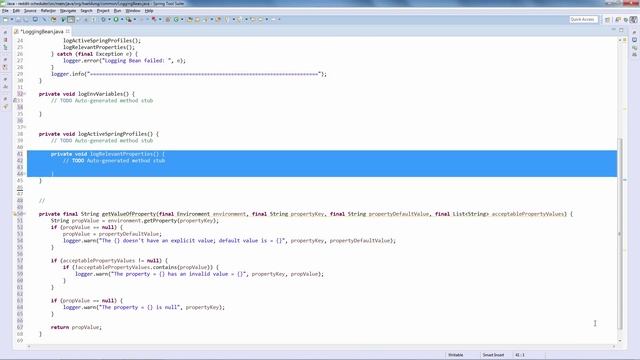The height and width of the screenshot is (360, 640).
Task: Click the logActiveSpringProfiles method declaration
Action: [x=99, y=134]
